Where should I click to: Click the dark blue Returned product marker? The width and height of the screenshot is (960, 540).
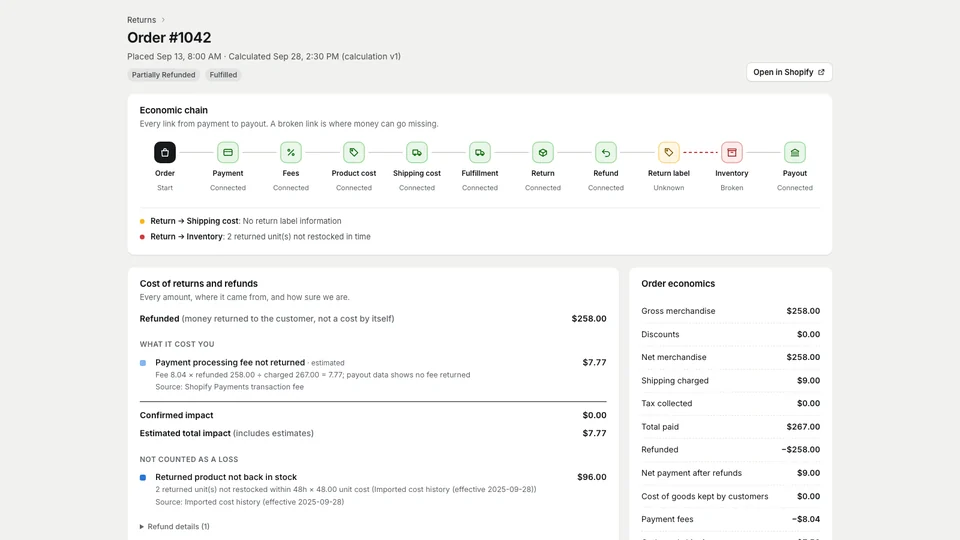[143, 478]
